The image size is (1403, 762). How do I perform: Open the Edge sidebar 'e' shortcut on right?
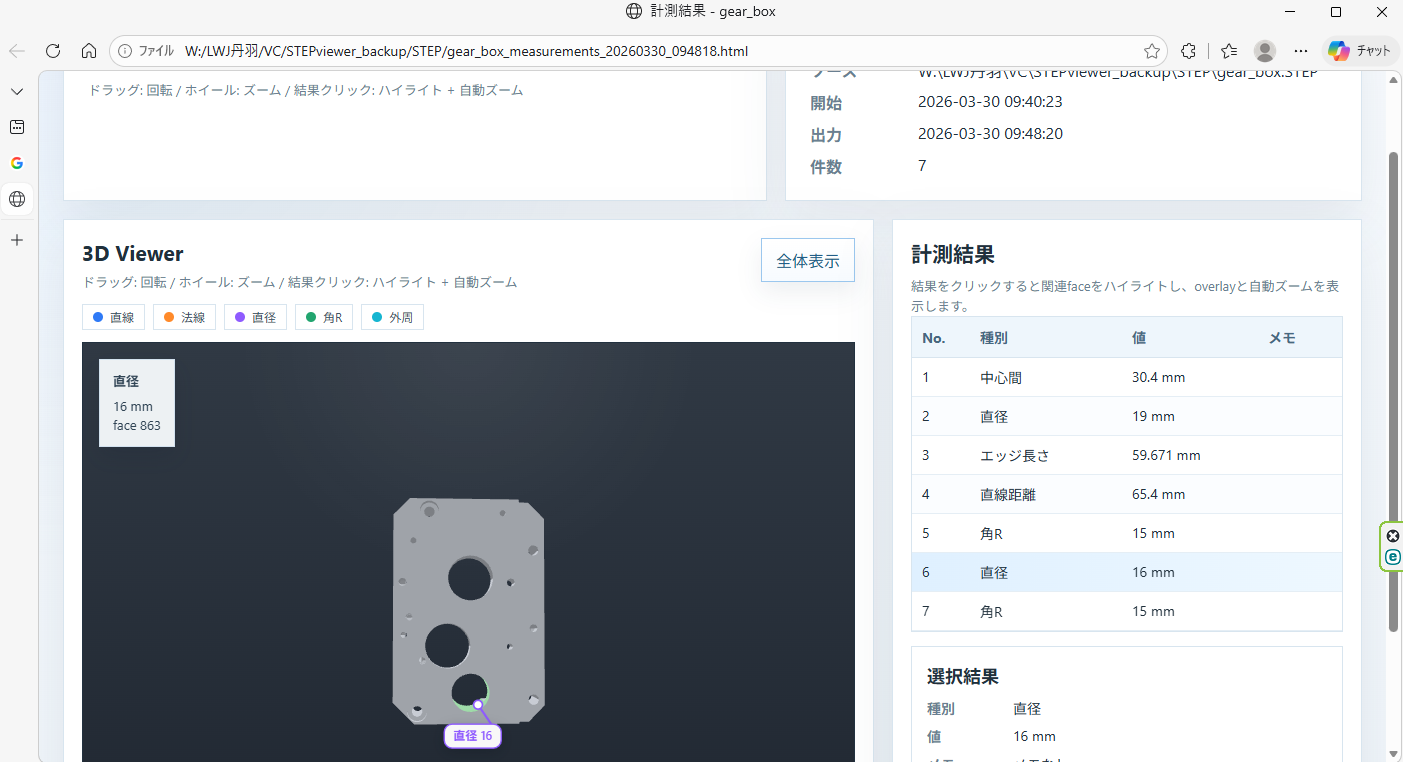[1392, 558]
